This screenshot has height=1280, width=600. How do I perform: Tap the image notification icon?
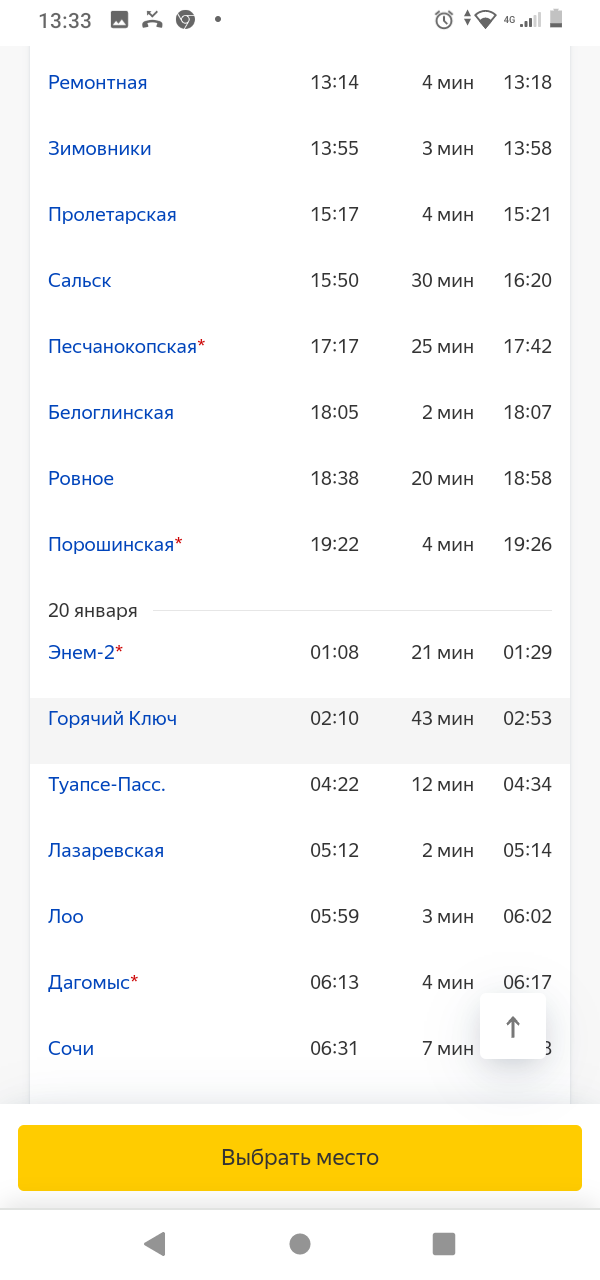(x=119, y=20)
